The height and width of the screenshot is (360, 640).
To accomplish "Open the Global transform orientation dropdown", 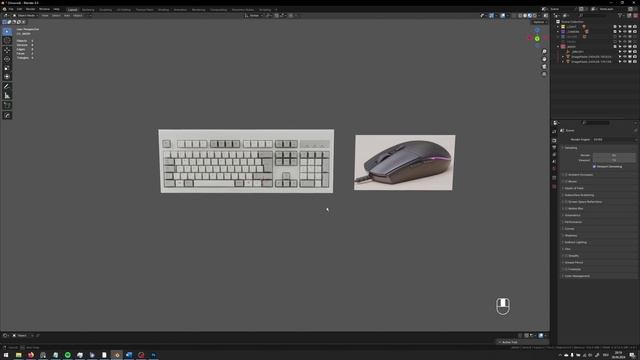I will click(x=253, y=16).
